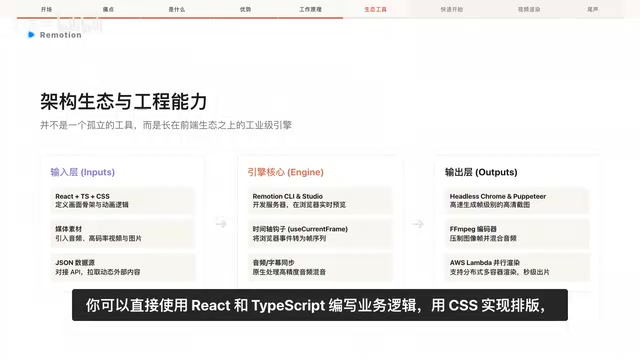Screen dimensions: 640x360
Task: Select the Headless Chrome & Puppeteer card
Action: tap(517, 200)
